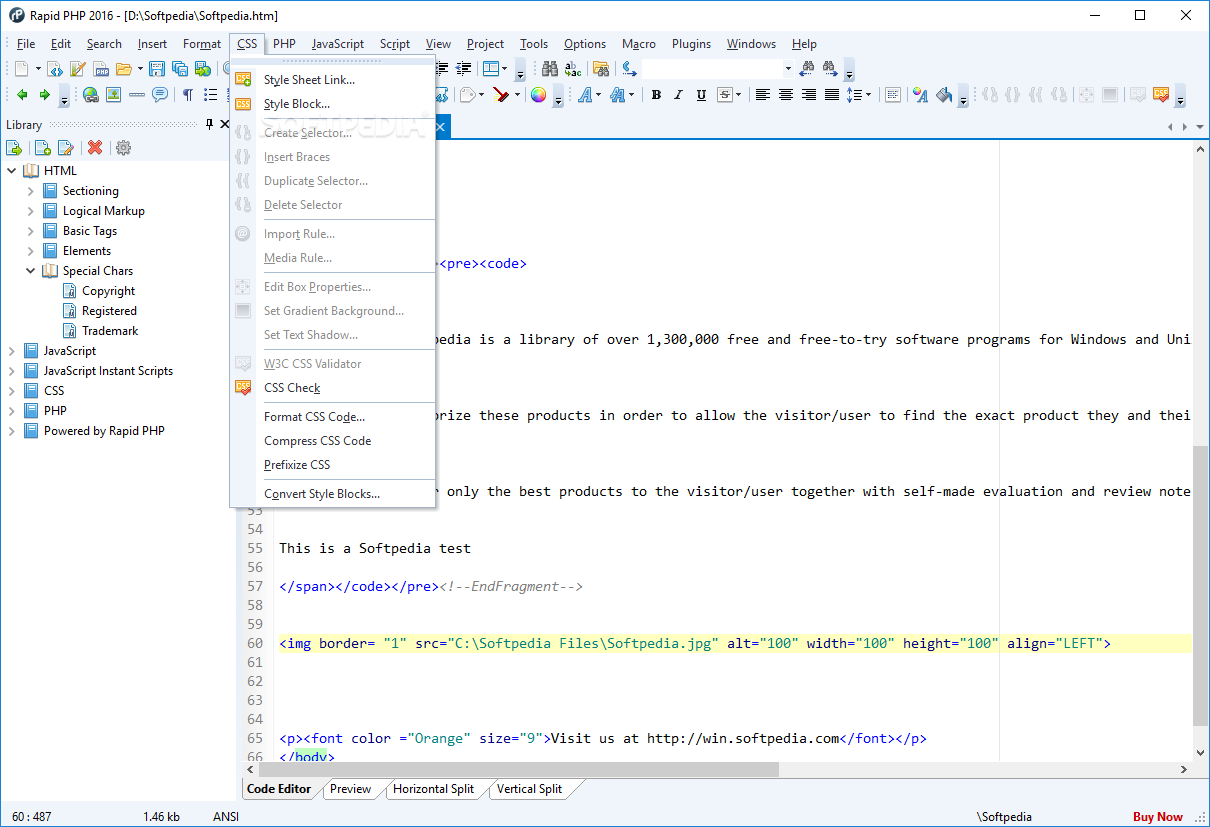
Task: Apply underline formatting with U icon
Action: [x=701, y=95]
